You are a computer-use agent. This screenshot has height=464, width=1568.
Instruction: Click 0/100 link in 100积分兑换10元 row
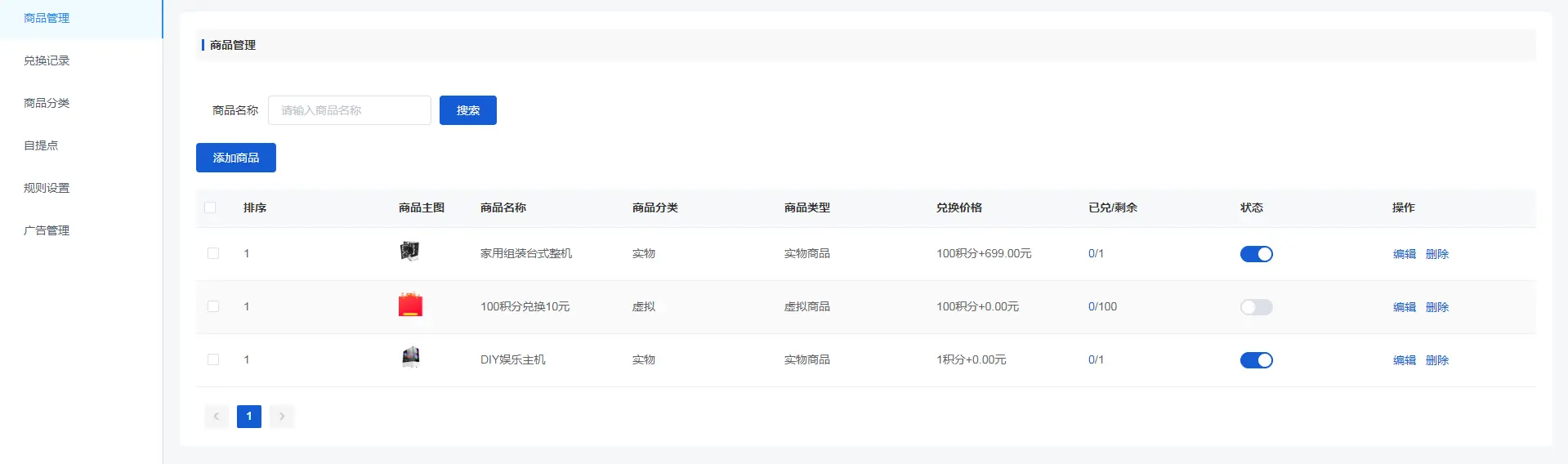[1102, 306]
